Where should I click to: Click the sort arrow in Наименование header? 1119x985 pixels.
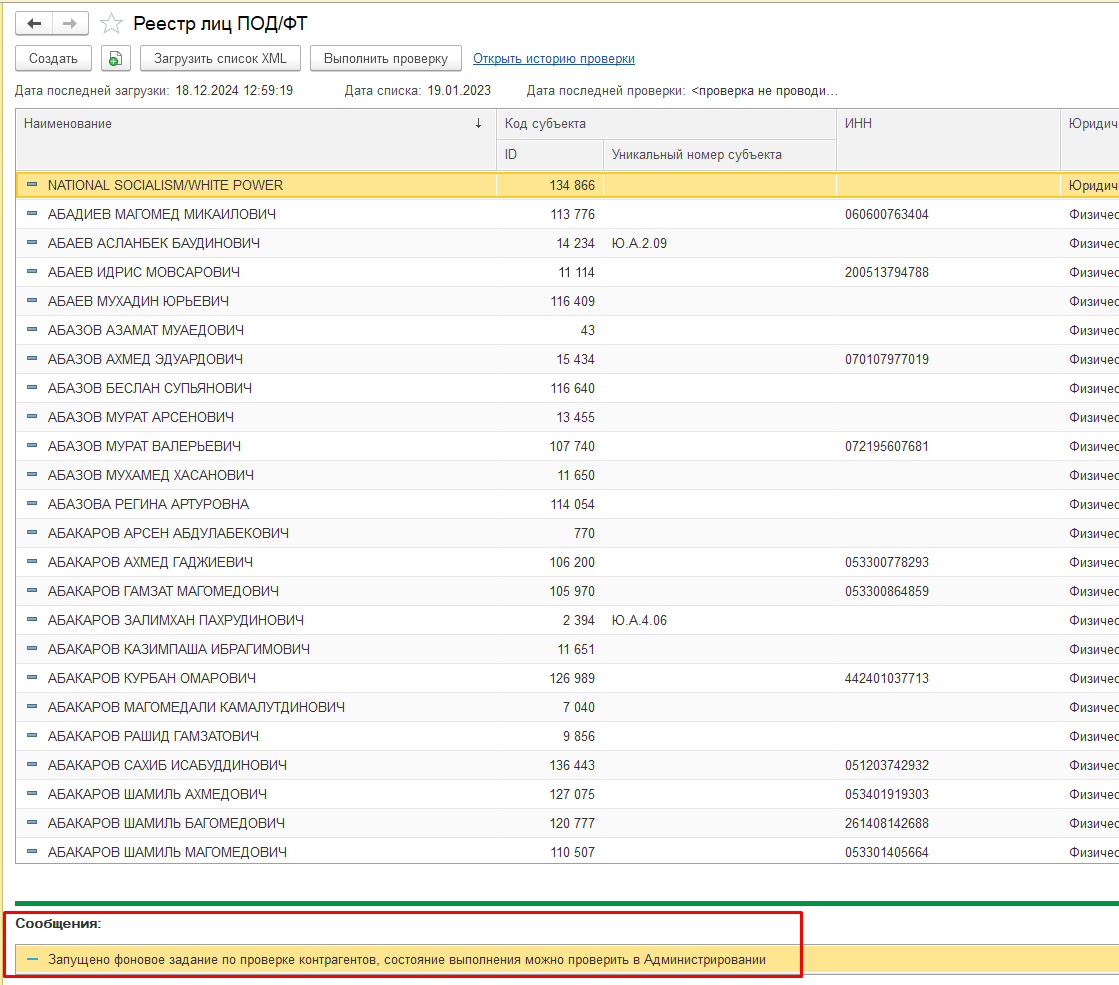[478, 123]
